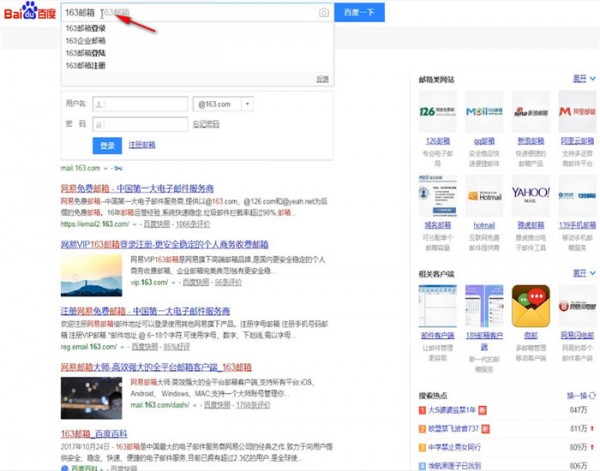Click the 邮件客户端 app screenshot icon
Screen dimensions: 600x471
(x=437, y=306)
